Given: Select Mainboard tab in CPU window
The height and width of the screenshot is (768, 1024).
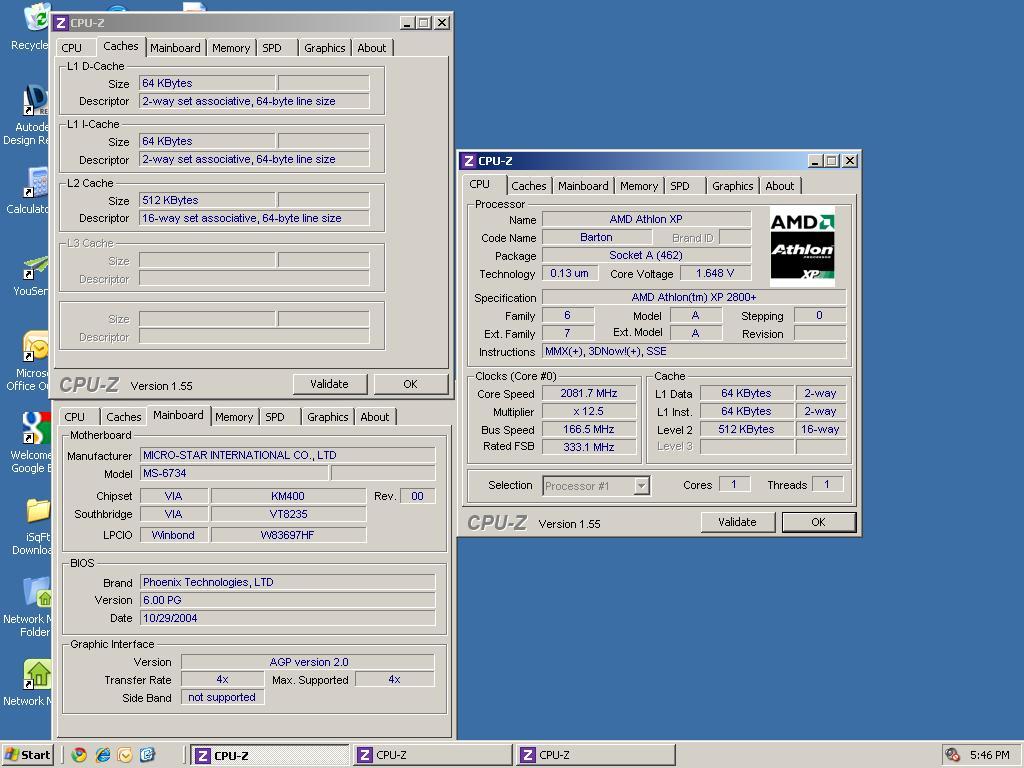Looking at the screenshot, I should [583, 185].
